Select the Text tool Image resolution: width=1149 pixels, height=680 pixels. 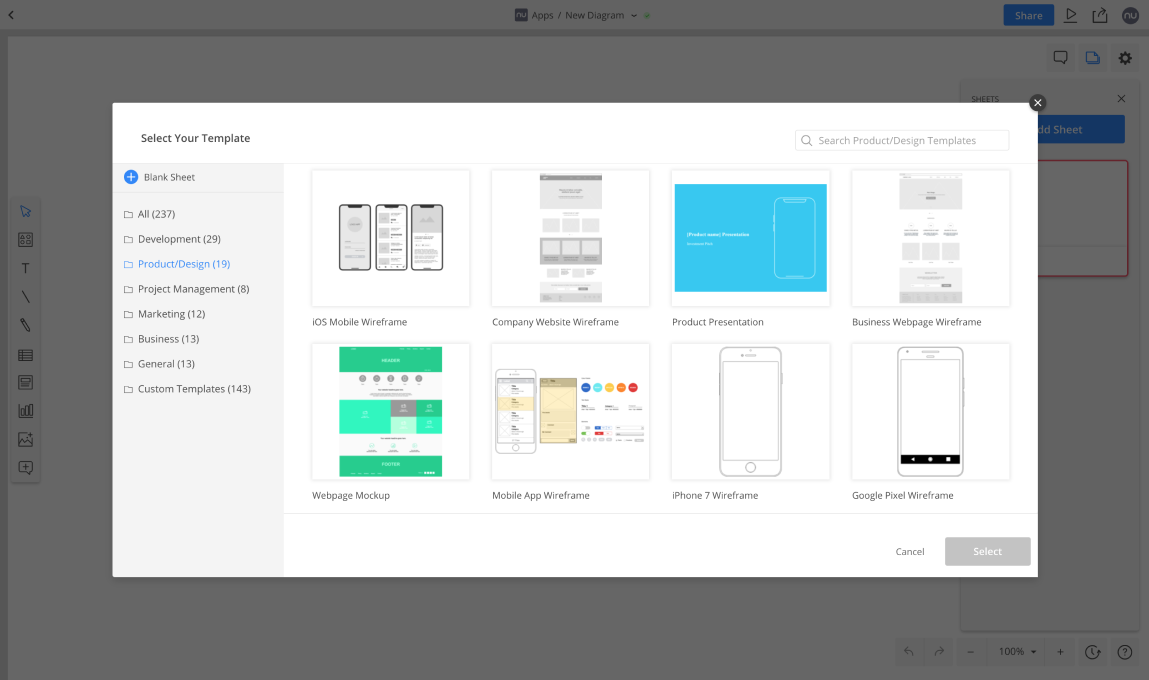click(25, 267)
